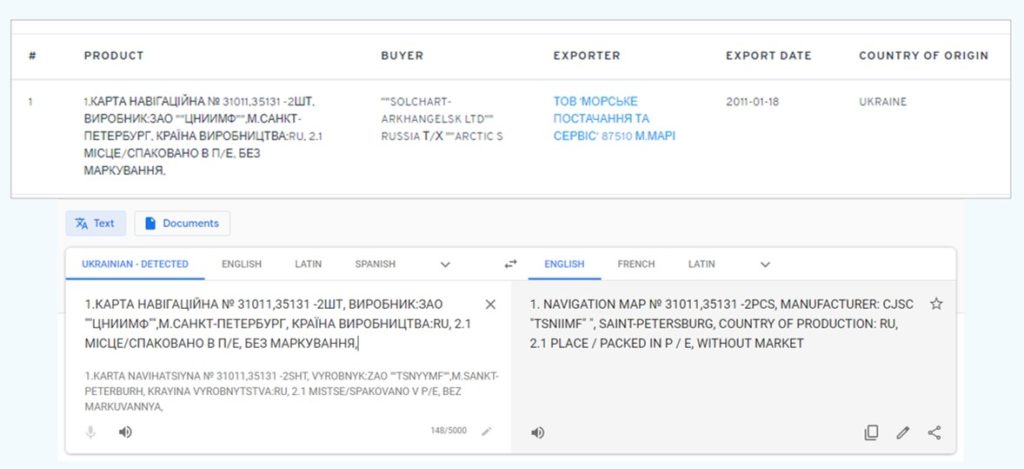
Task: Select the export date 2011-01-18 cell
Action: point(752,102)
